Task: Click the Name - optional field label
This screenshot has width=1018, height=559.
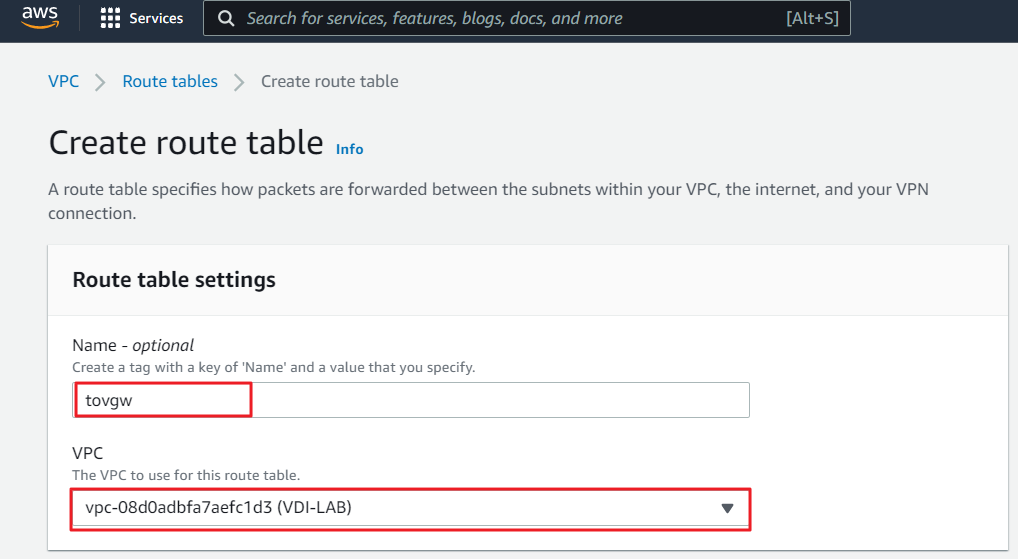Action: pos(133,346)
